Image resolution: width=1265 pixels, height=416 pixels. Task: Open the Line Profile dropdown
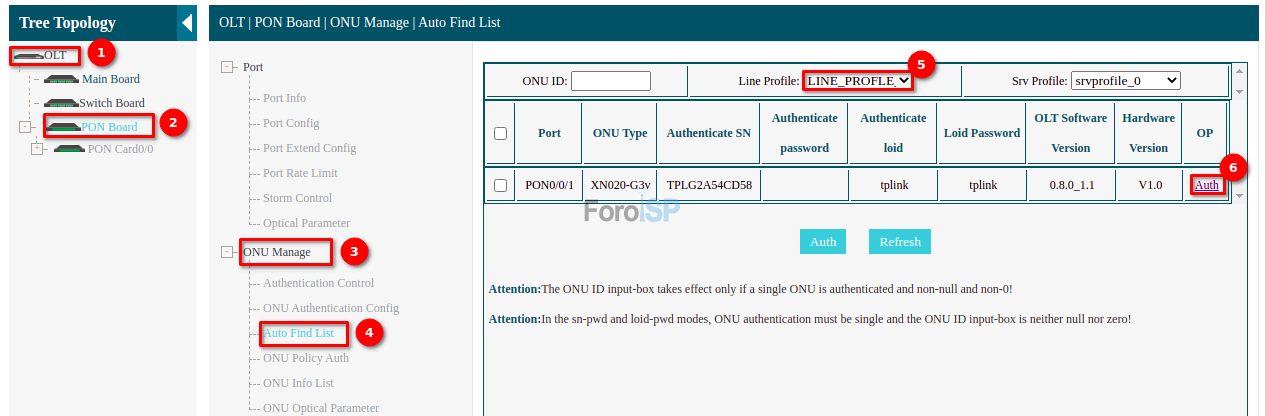click(858, 80)
